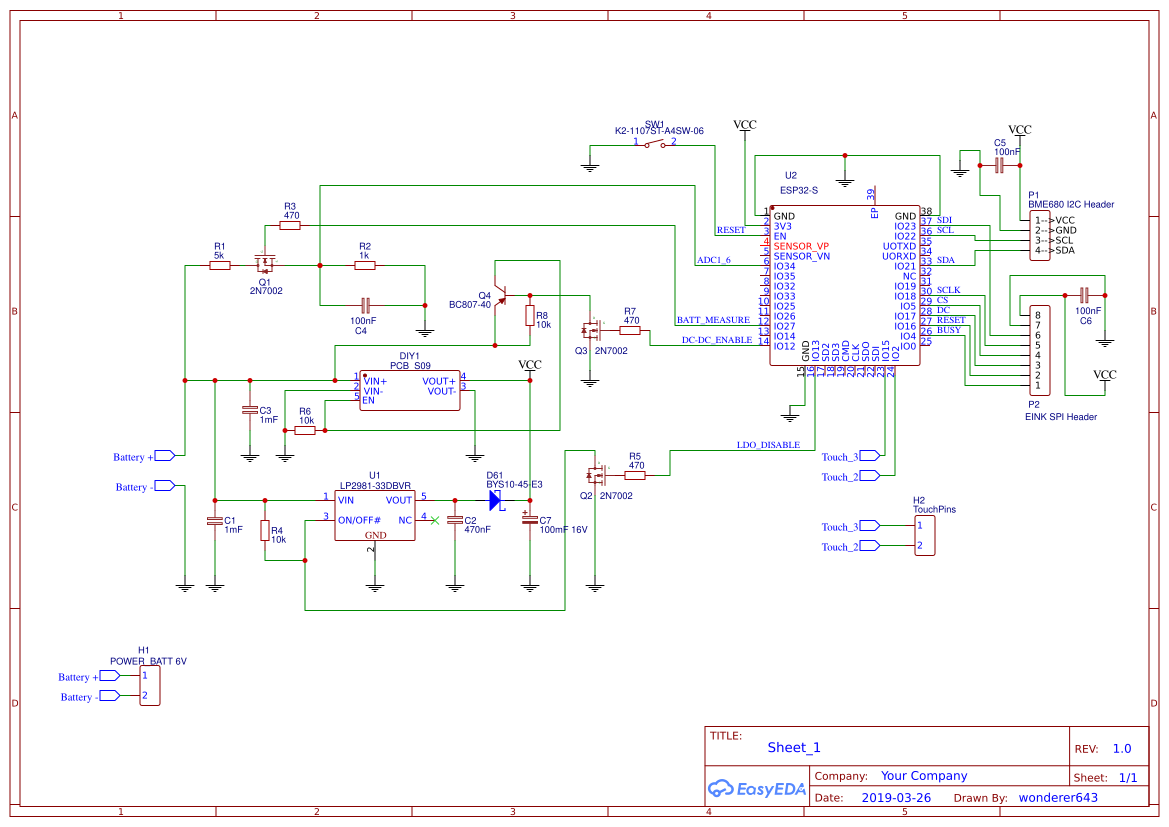The image size is (1169, 827).
Task: Select the LDO_DISABLE net label
Action: coord(768,444)
